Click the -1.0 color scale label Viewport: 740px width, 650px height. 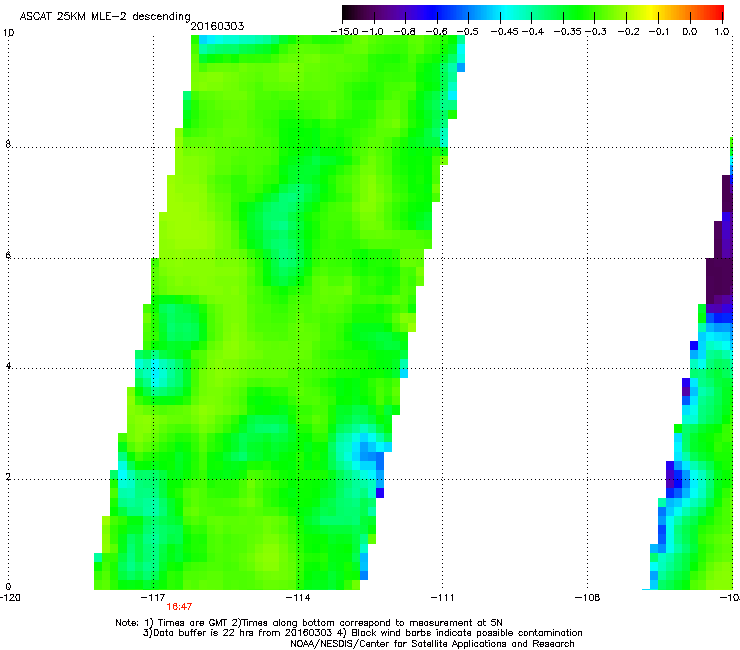(373, 32)
